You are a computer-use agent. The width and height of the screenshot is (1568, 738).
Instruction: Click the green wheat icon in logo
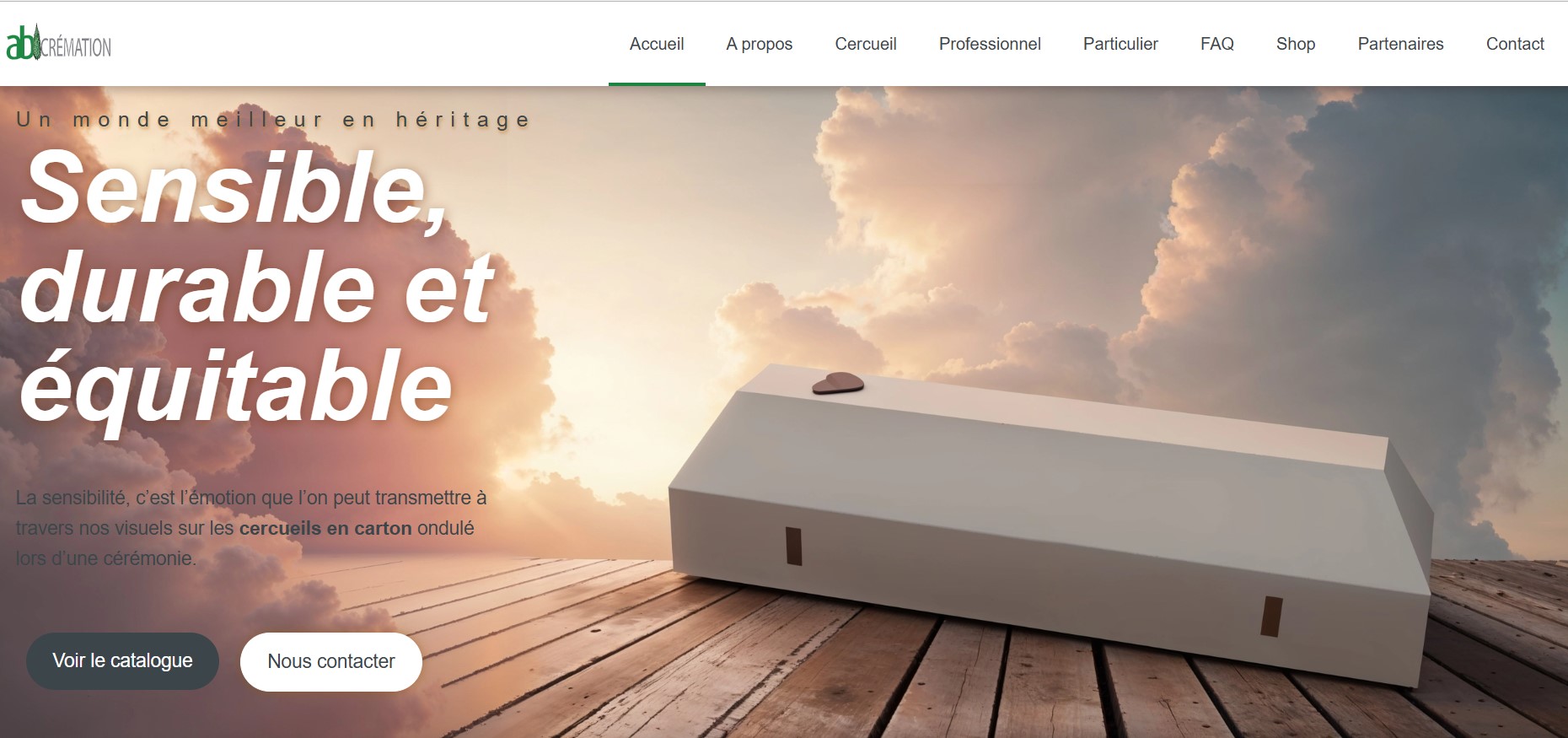36,42
